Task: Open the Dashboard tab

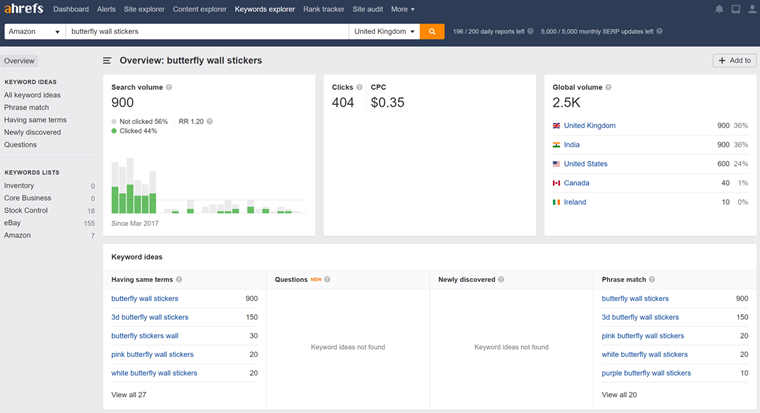Action: click(x=71, y=9)
